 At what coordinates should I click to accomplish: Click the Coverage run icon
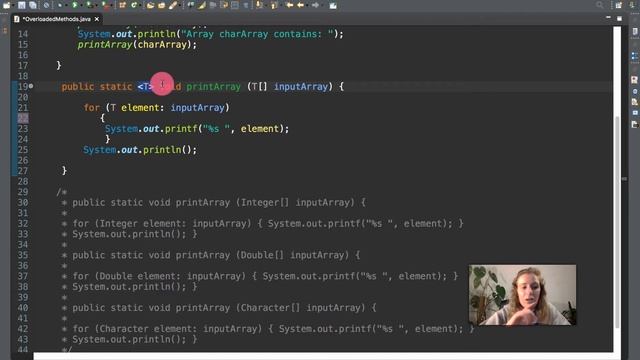coord(89,5)
